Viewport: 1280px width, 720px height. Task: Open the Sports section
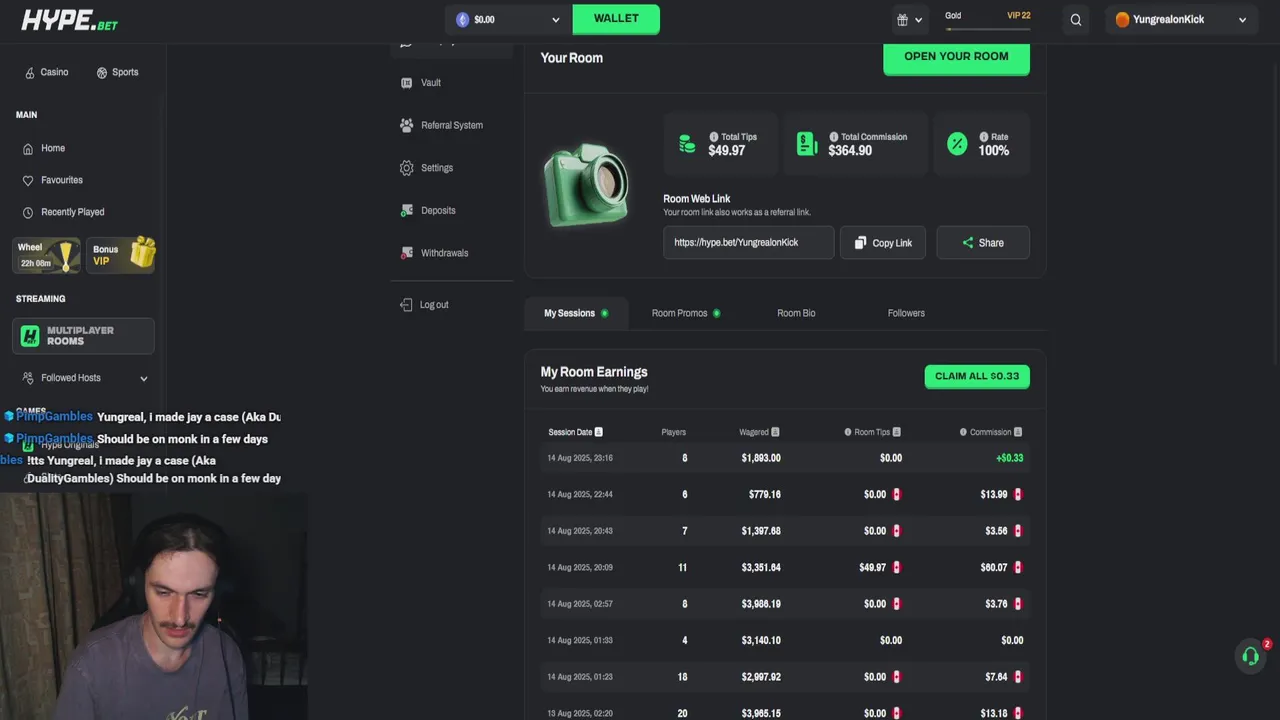point(117,72)
